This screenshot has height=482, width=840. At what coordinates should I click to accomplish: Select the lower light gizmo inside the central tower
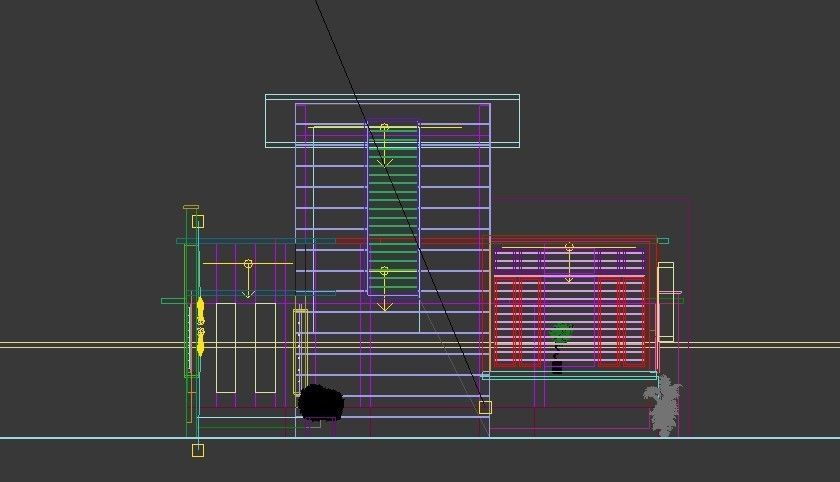point(384,290)
